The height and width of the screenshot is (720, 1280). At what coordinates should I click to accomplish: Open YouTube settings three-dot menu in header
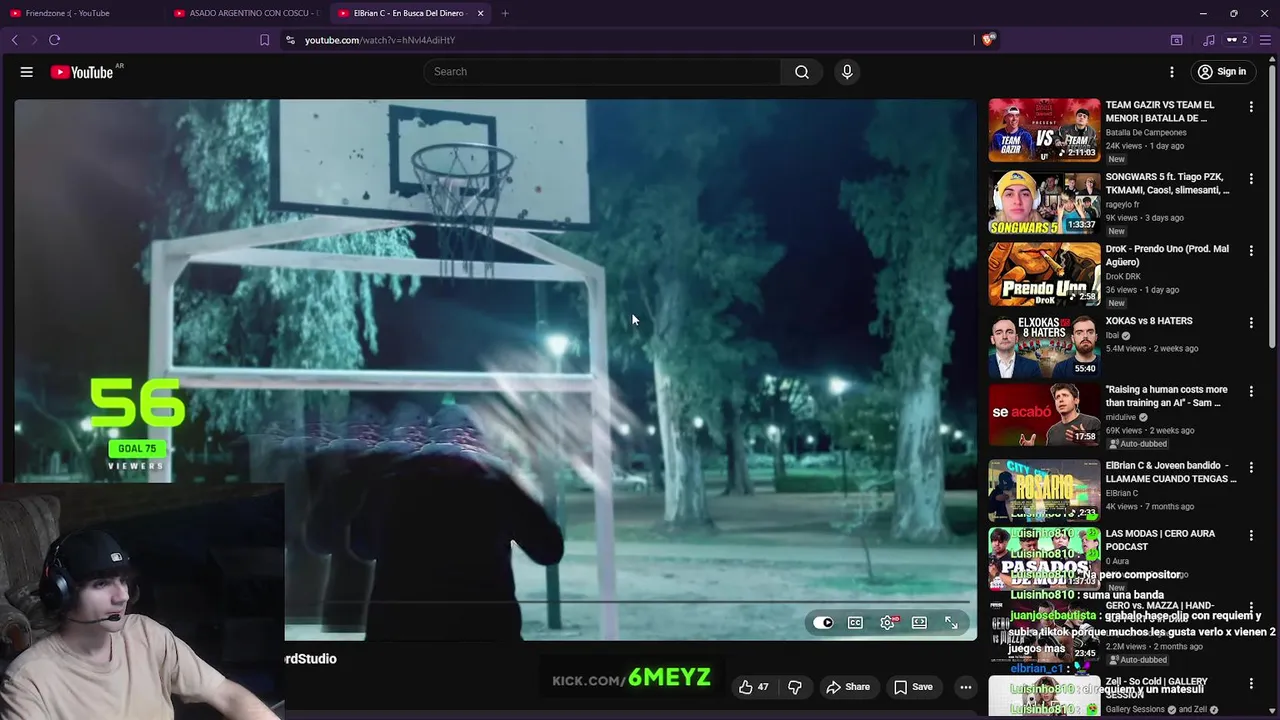point(1172,72)
